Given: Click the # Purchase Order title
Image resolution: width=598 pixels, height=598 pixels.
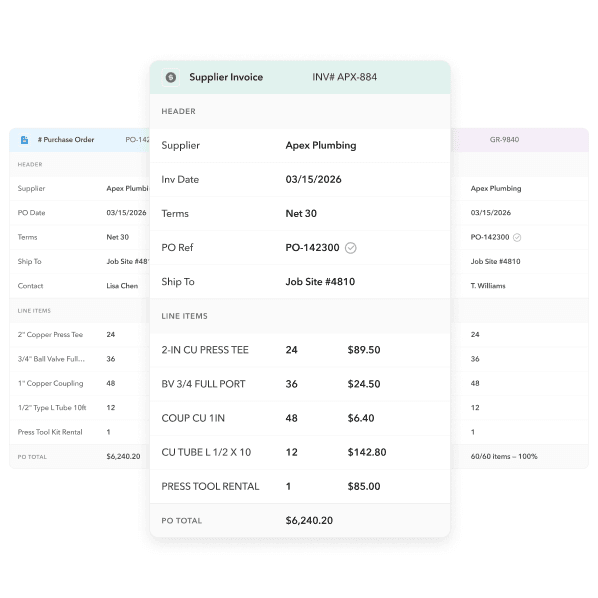Looking at the screenshot, I should coord(66,140).
